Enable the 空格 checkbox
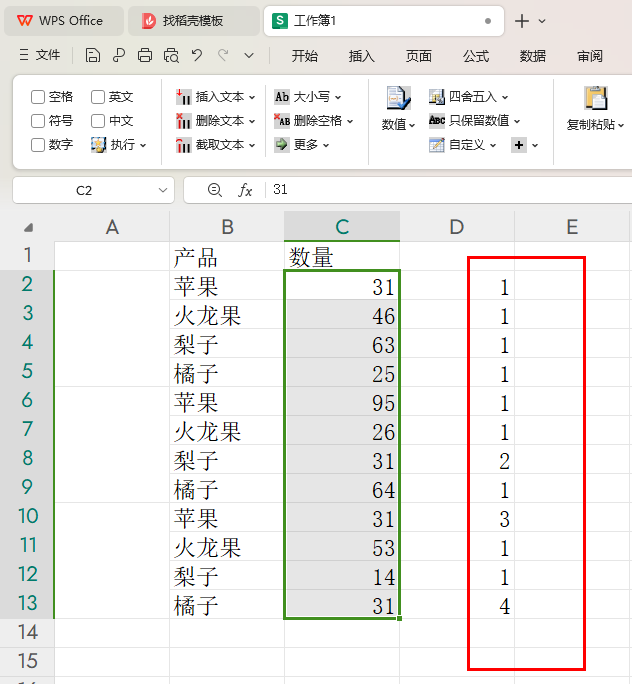 tap(38, 97)
